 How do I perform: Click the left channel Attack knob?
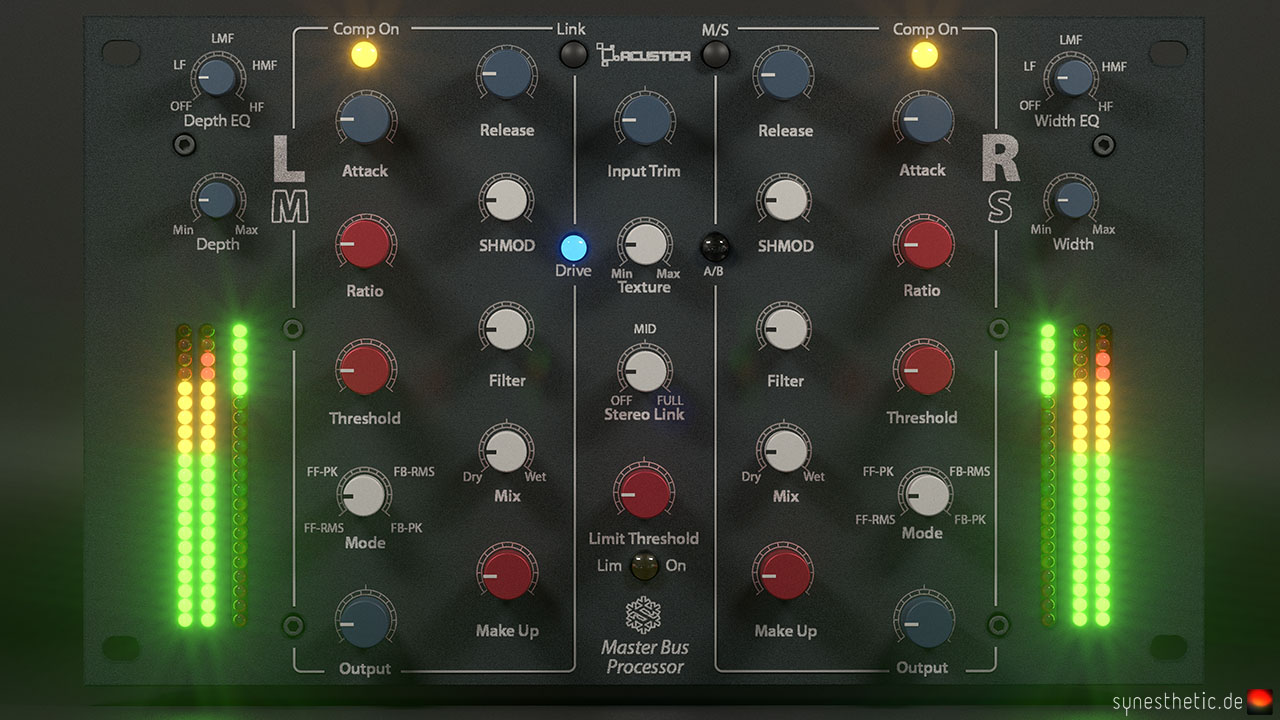coord(365,119)
